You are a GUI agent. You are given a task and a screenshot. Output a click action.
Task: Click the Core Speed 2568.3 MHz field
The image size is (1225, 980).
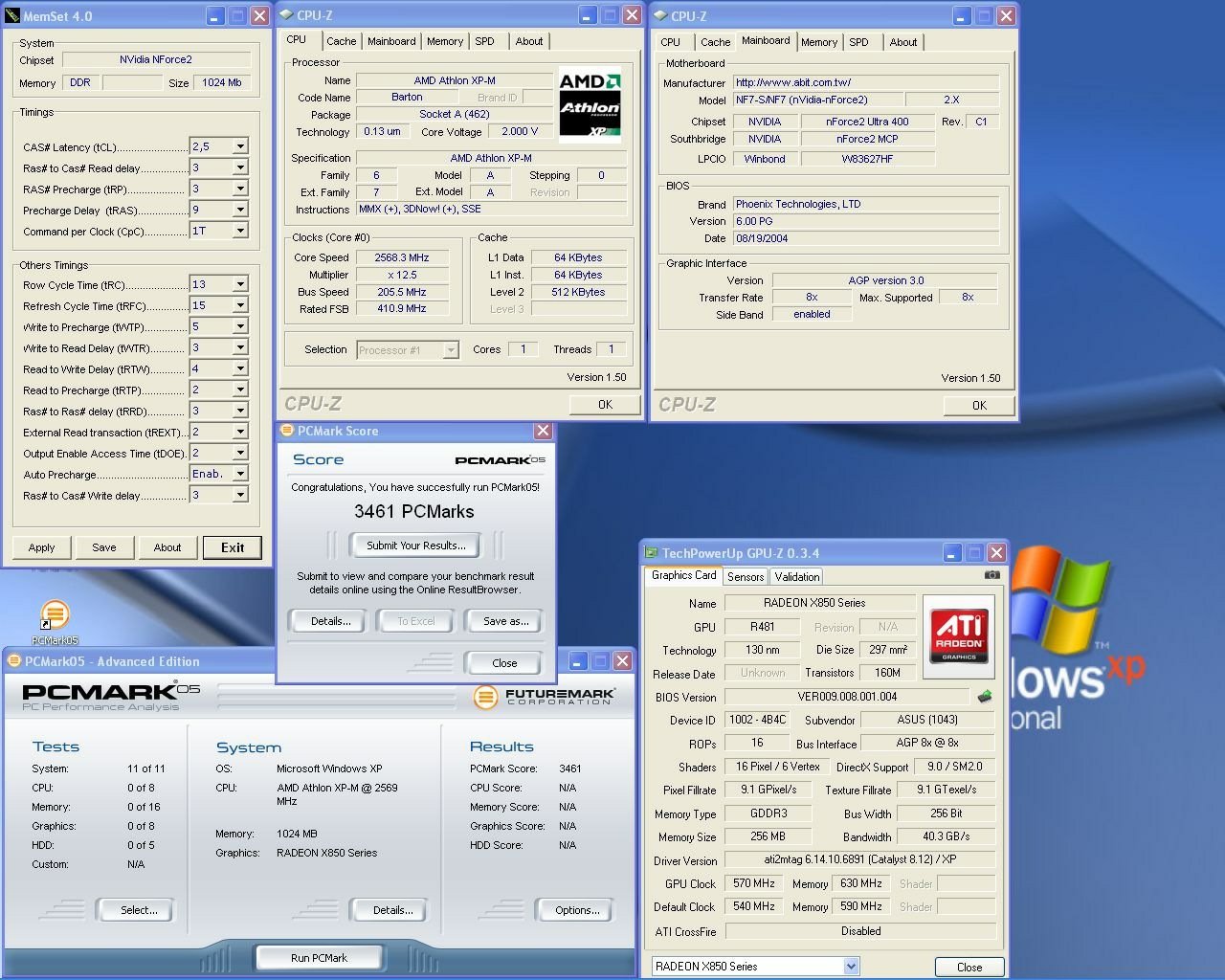(x=402, y=257)
